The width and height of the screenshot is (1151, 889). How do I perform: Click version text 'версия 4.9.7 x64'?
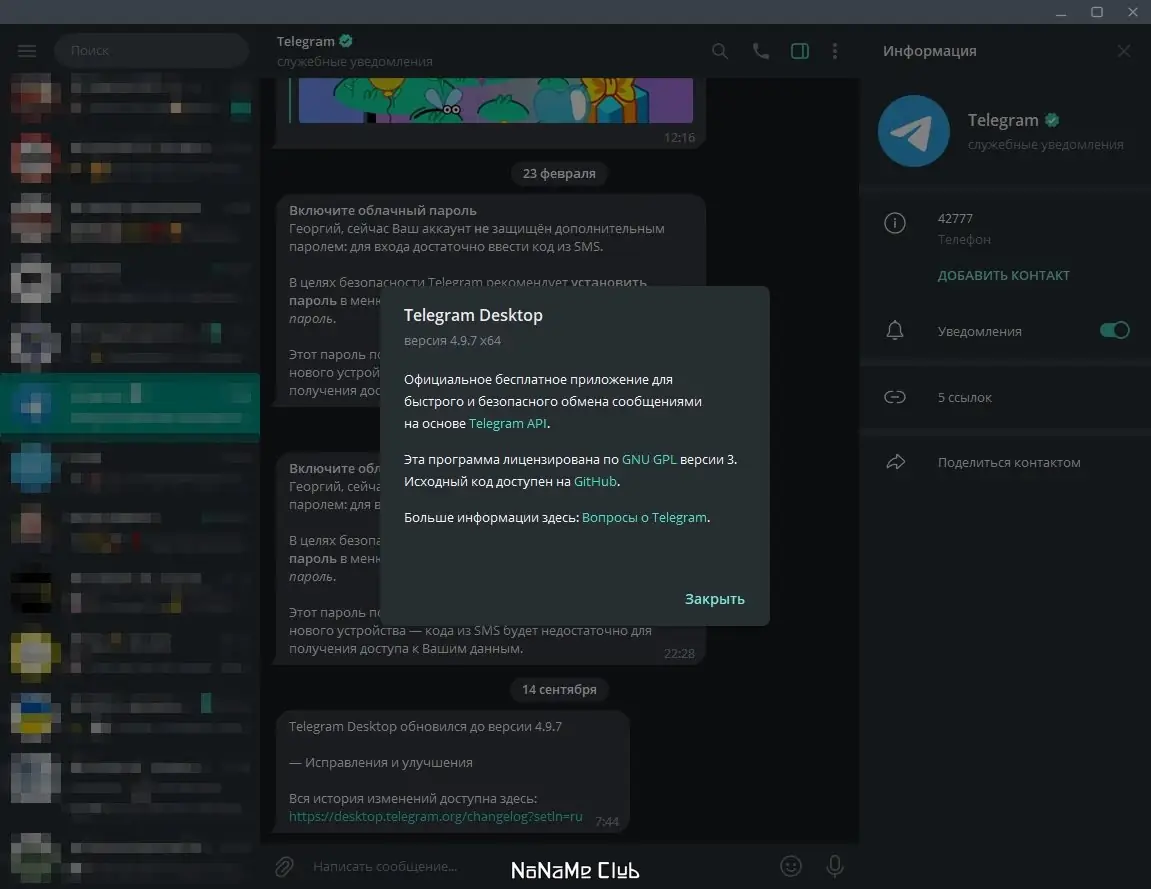click(452, 341)
